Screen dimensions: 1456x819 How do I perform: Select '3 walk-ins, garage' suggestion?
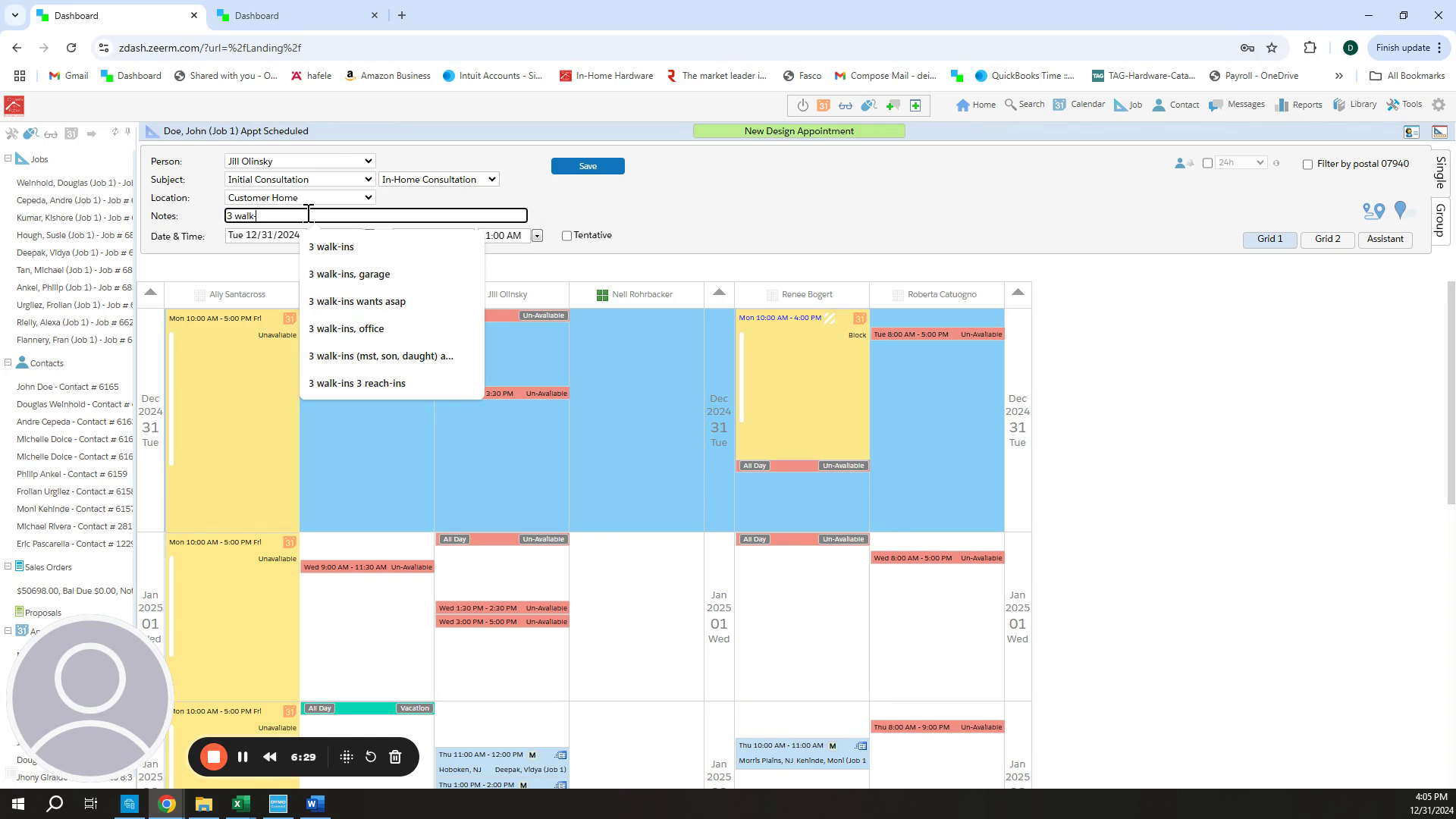(x=349, y=275)
